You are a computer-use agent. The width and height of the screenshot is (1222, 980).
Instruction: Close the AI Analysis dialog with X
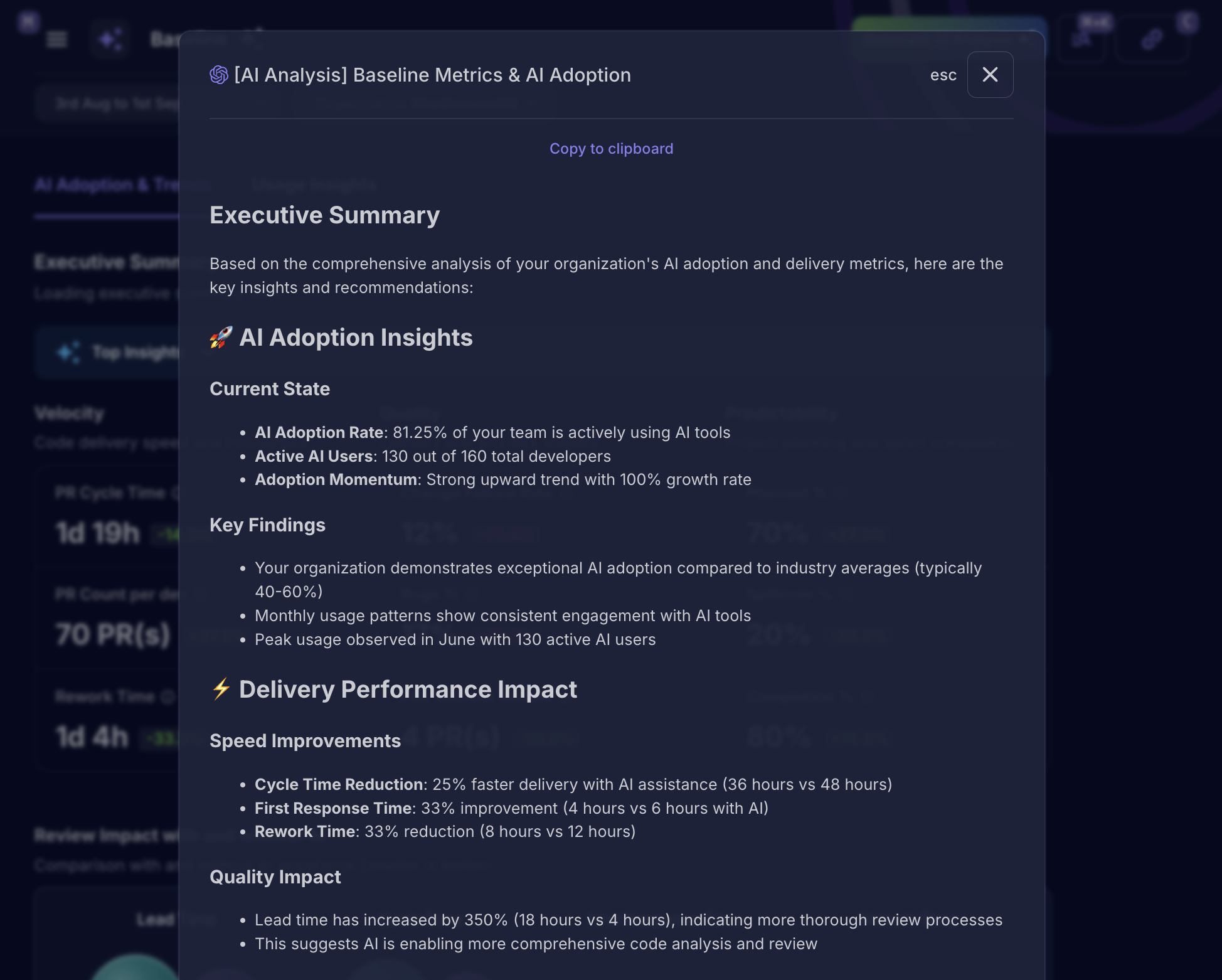990,75
